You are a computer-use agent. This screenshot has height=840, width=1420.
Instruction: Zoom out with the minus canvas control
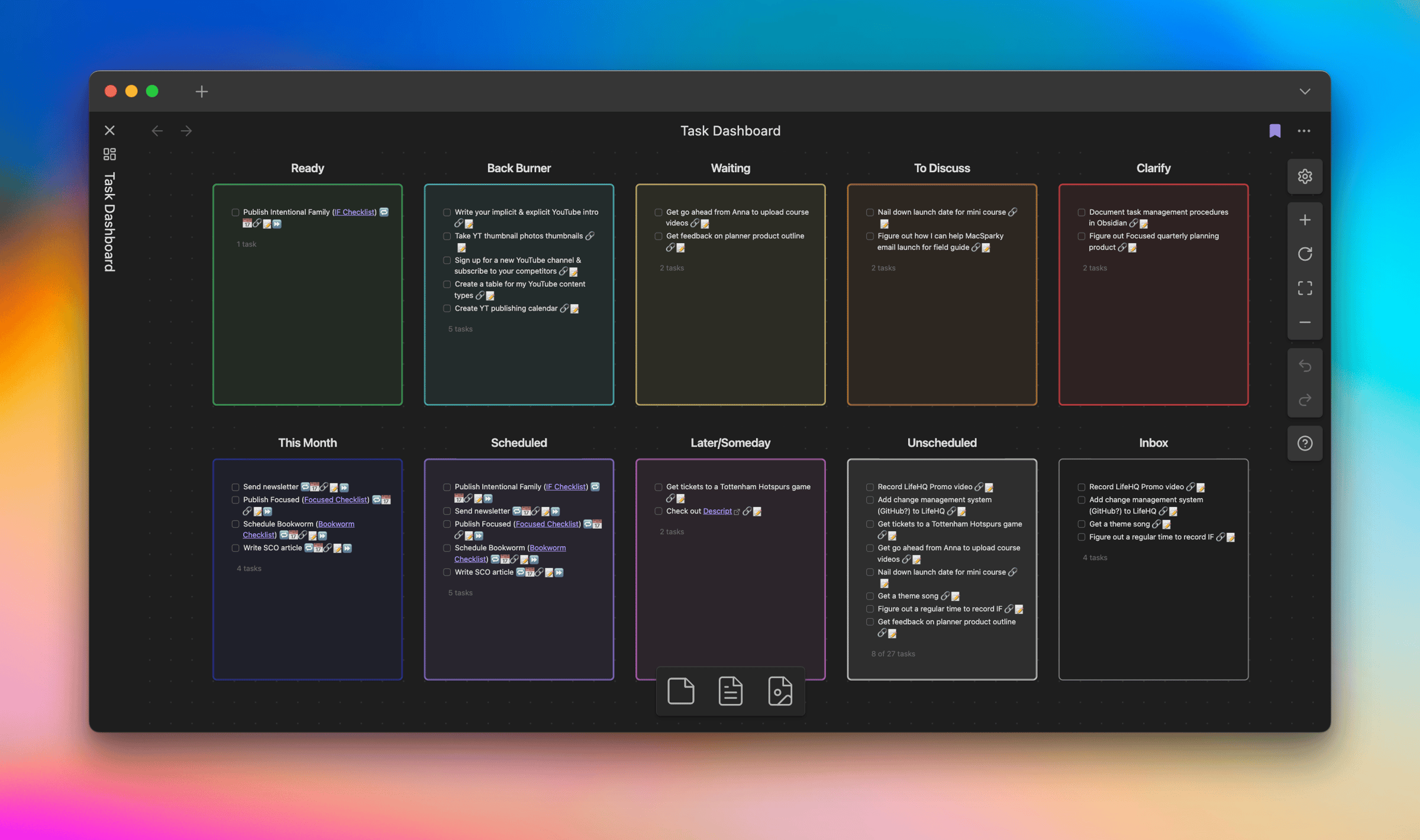[x=1305, y=322]
